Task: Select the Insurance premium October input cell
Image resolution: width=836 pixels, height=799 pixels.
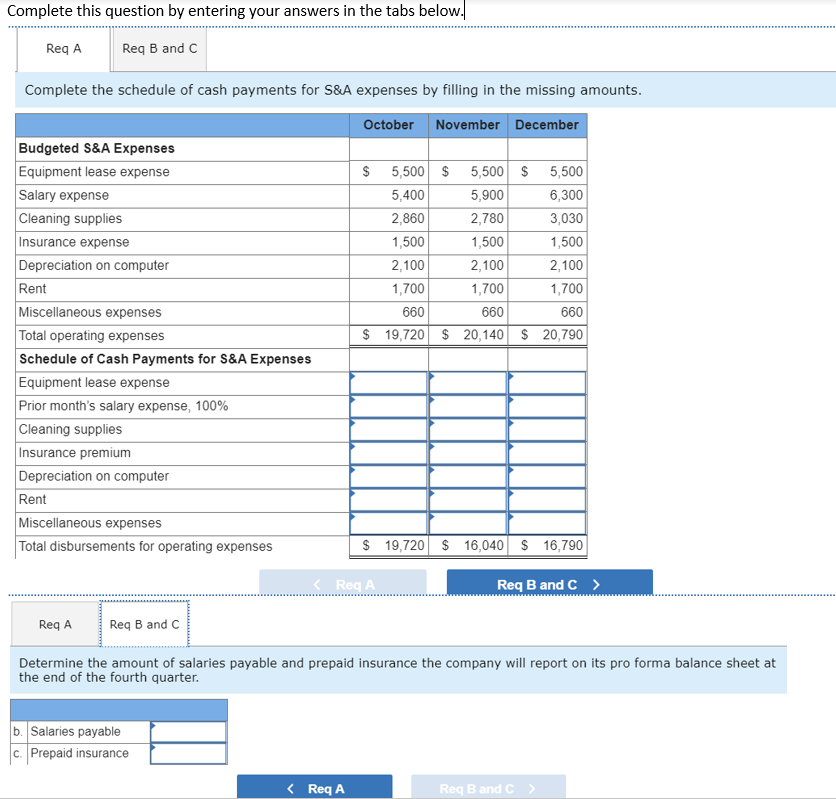Action: click(388, 452)
